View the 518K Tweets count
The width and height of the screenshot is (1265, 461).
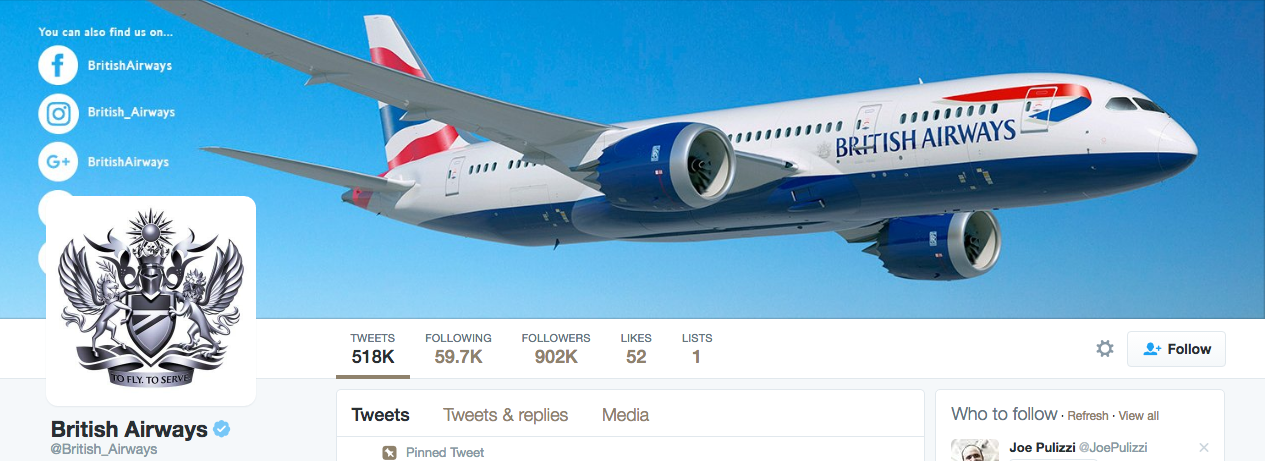click(373, 348)
